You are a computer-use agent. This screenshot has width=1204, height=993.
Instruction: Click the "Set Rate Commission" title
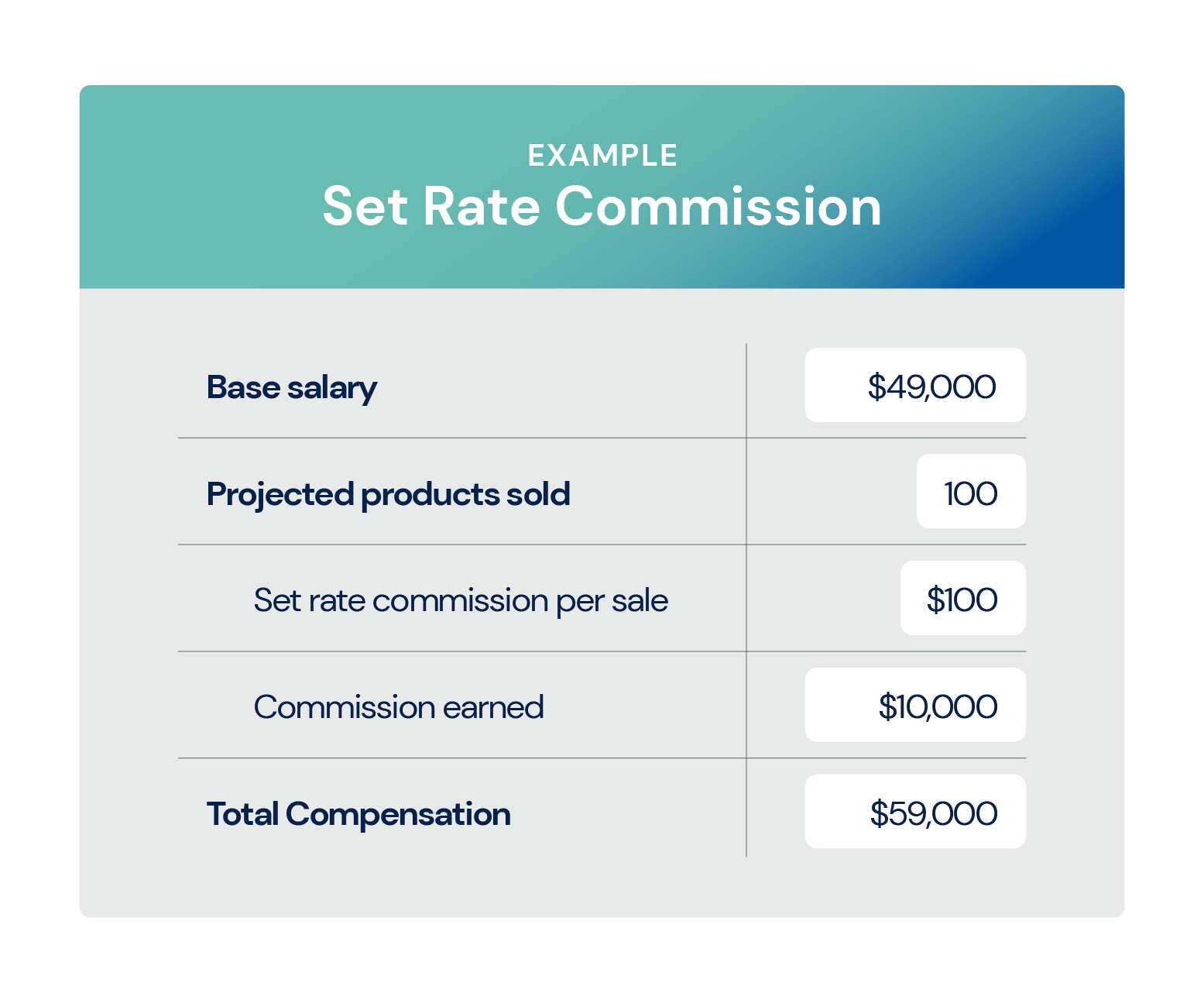602,207
